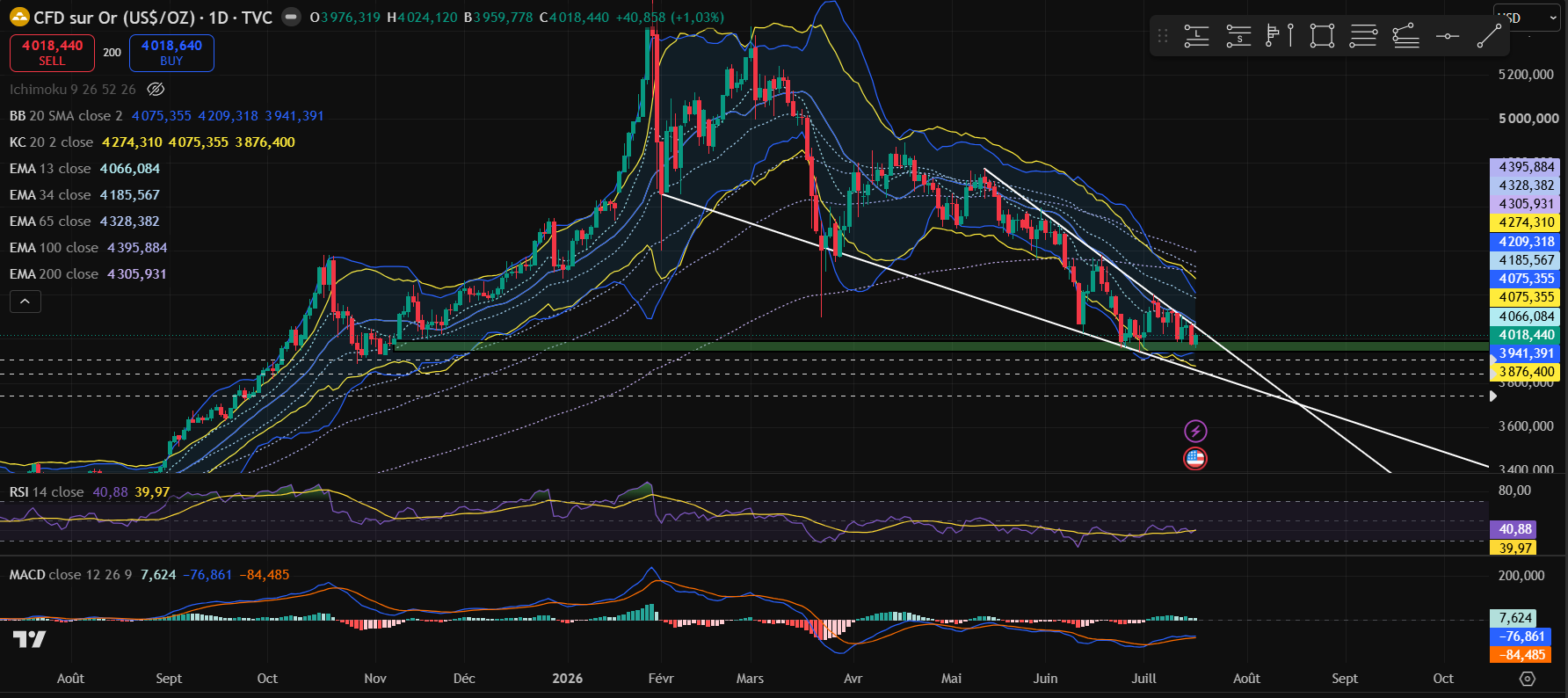Choose the Horizontal Line tool
Image resolution: width=1568 pixels, height=698 pixels.
click(1447, 36)
